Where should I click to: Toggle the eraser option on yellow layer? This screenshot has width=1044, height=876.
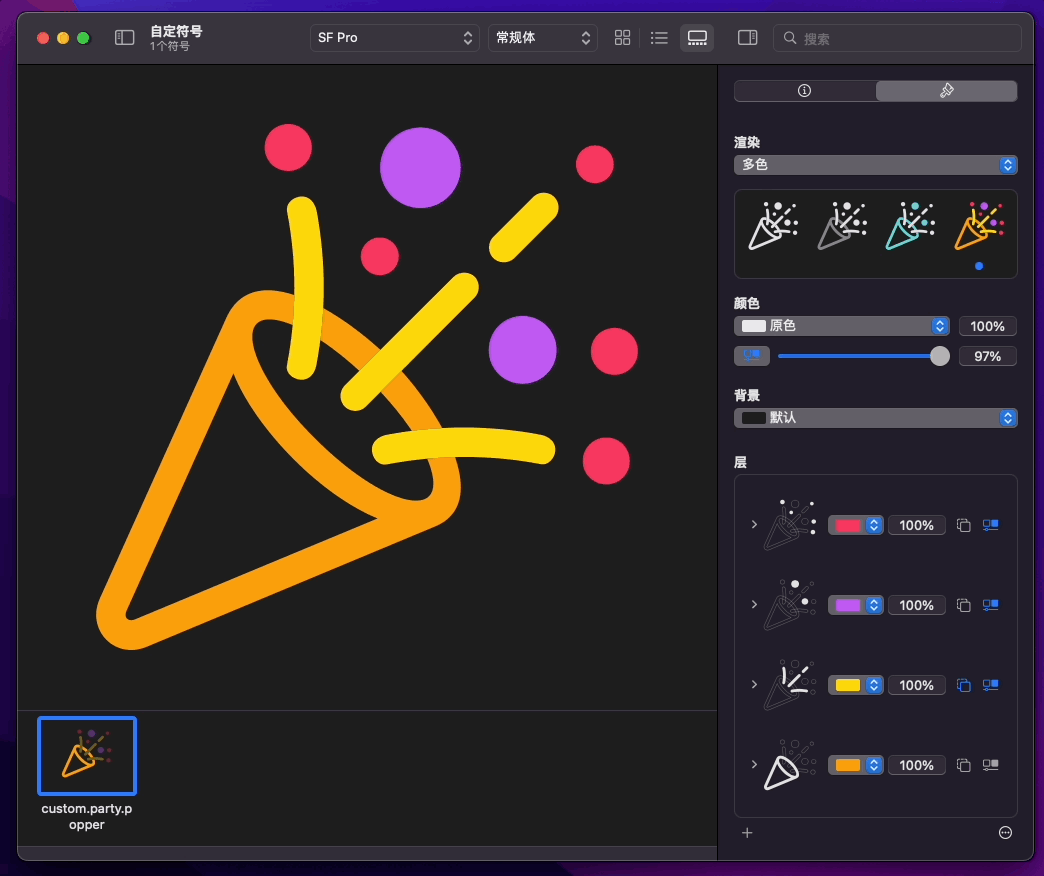coord(963,685)
